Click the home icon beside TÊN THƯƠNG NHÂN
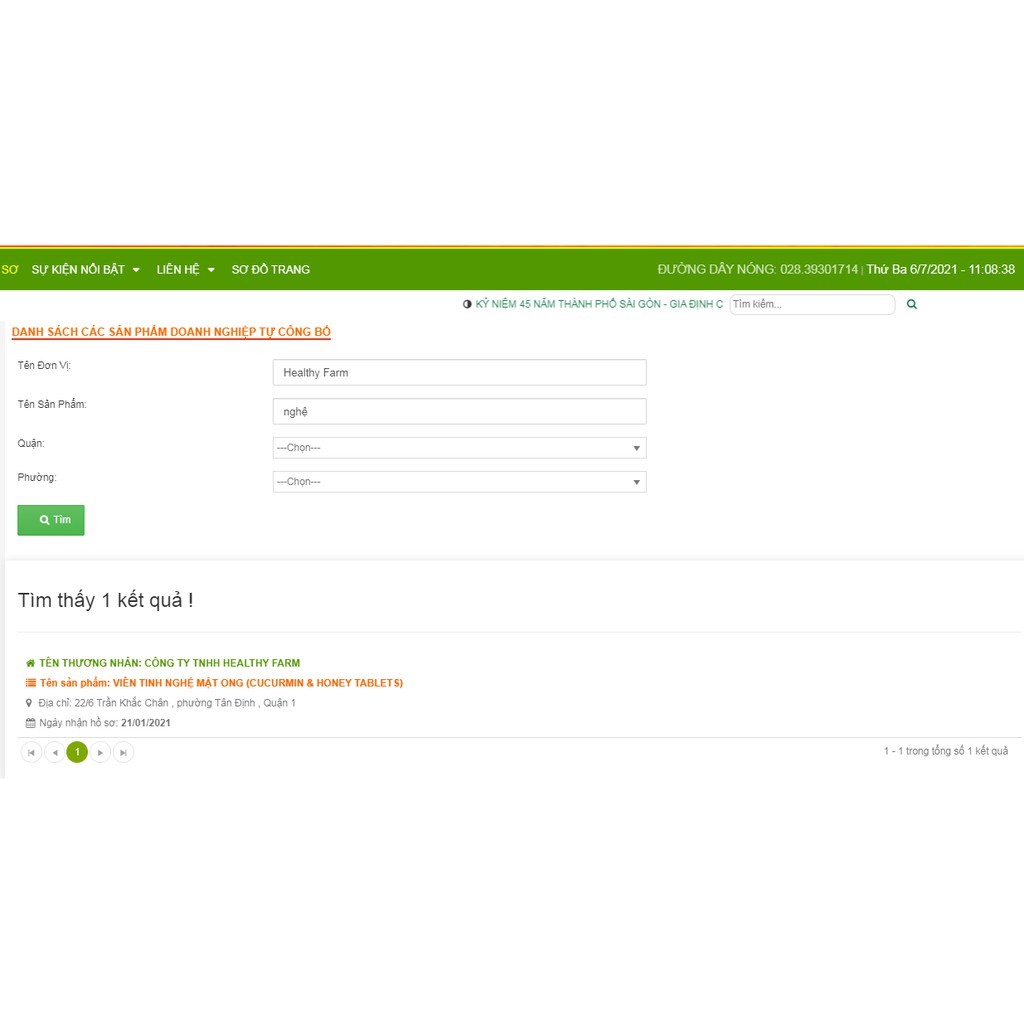Viewport: 1024px width, 1024px height. (x=30, y=663)
